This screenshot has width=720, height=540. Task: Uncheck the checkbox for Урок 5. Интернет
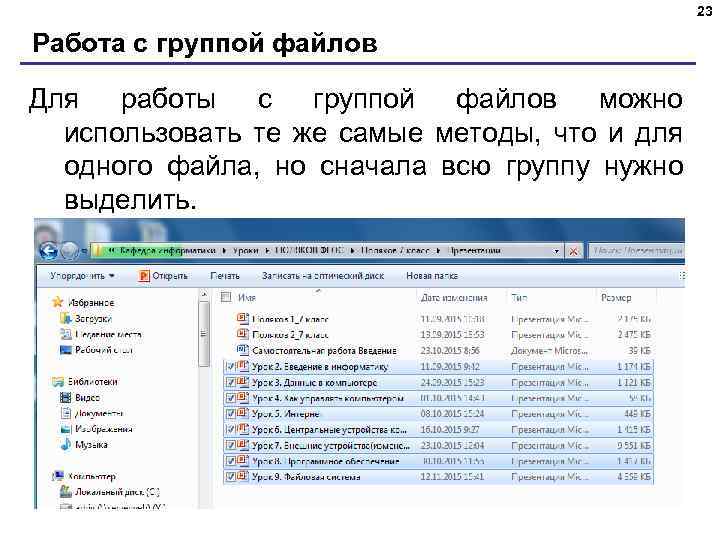pyautogui.click(x=231, y=414)
